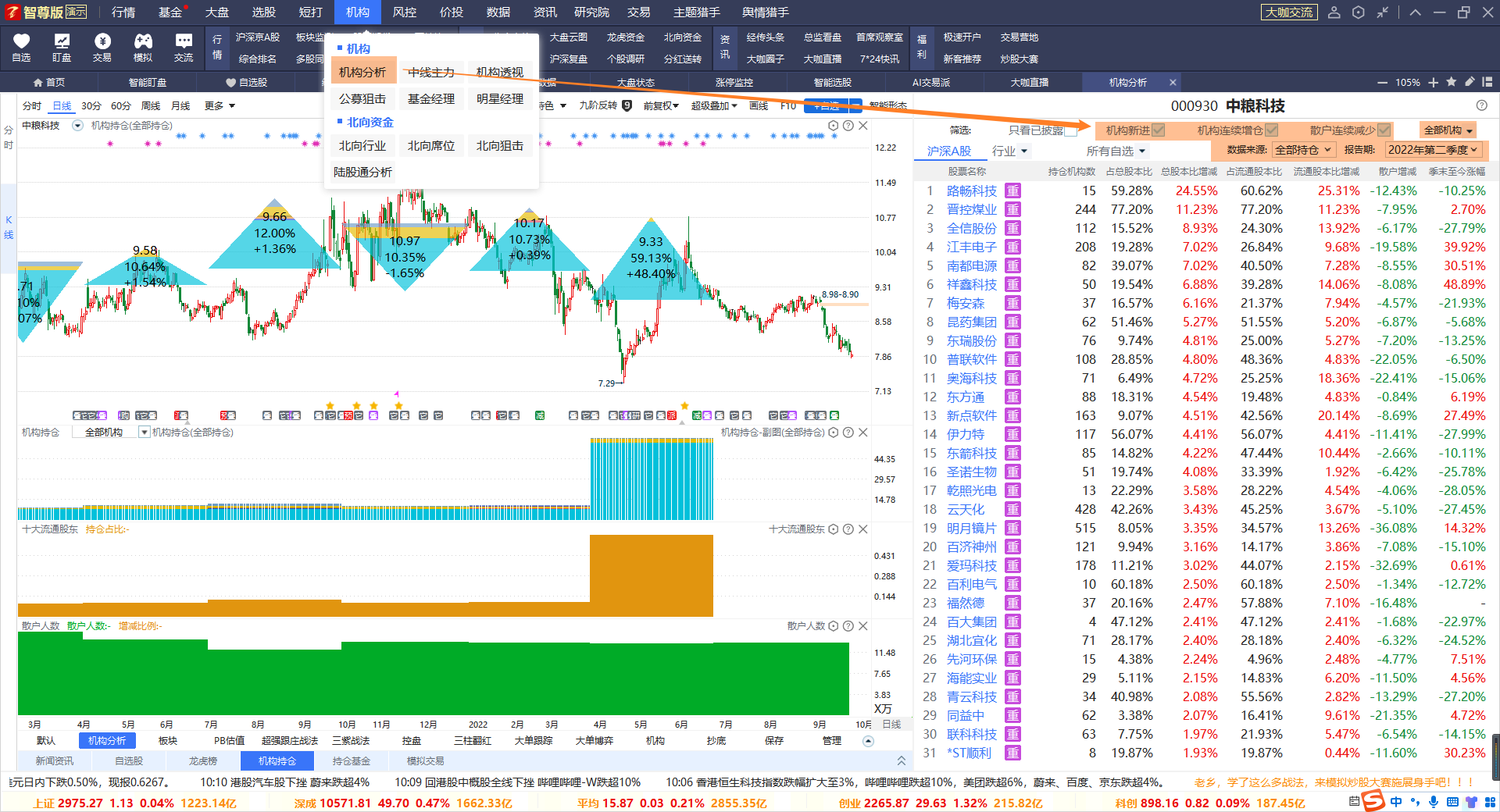1500x812 pixels.
Task: Toggle the 机构连续增仓 checkbox
Action: click(x=1272, y=130)
